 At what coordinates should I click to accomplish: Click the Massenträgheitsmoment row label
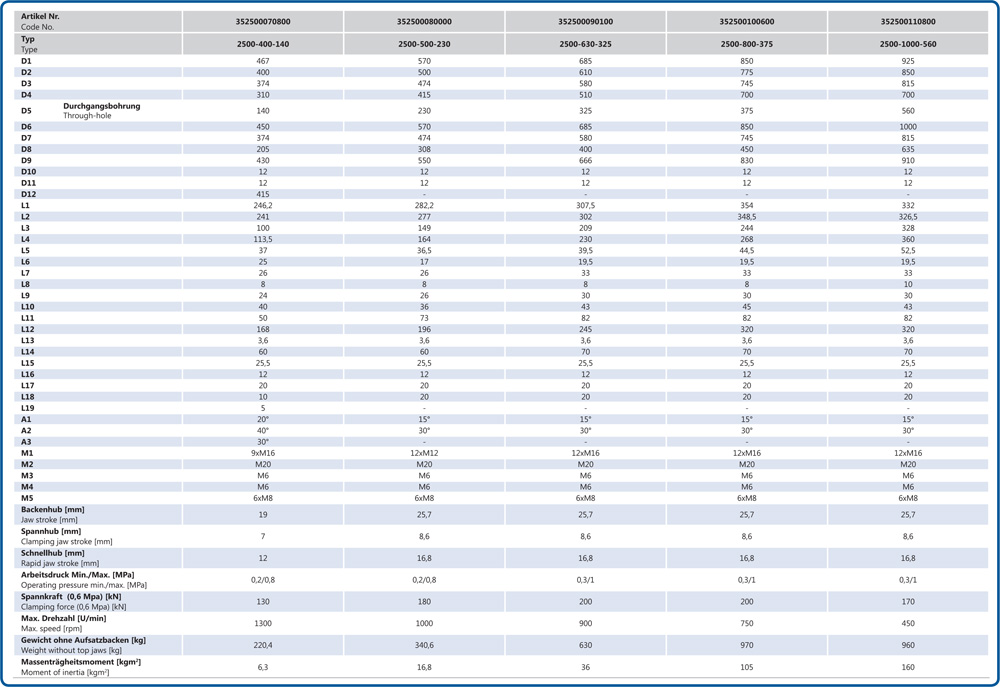click(x=81, y=667)
